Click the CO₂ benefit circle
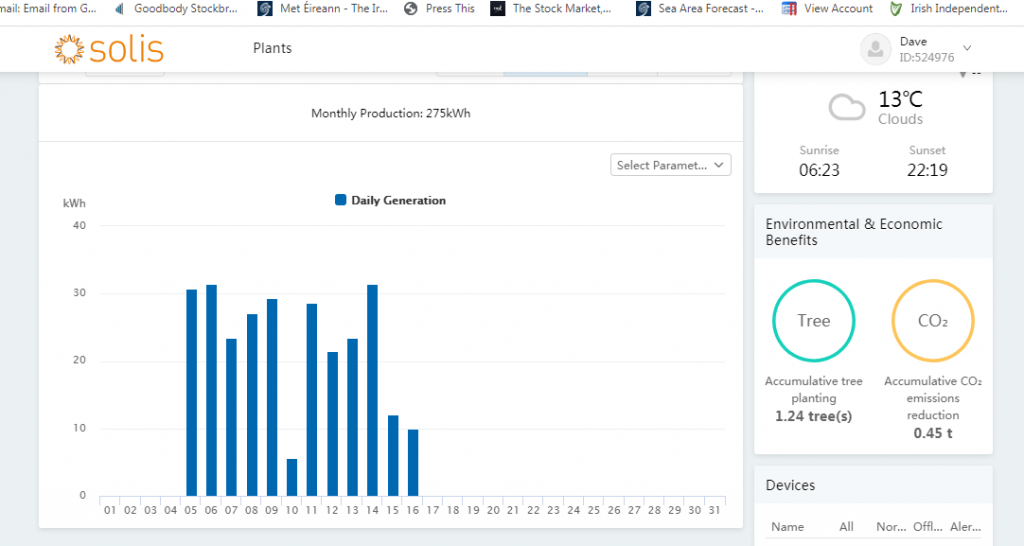 coord(932,321)
